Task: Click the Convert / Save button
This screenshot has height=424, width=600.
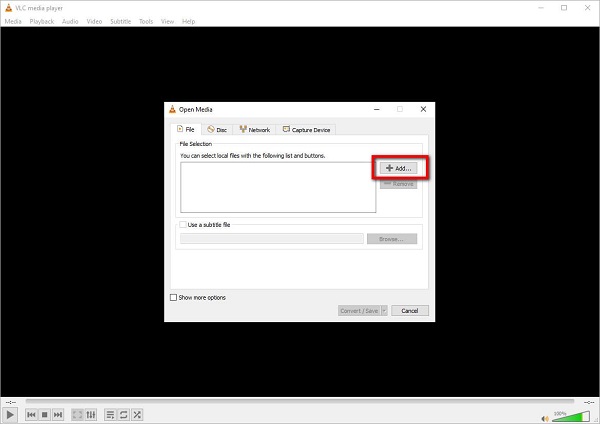Action: tap(359, 311)
